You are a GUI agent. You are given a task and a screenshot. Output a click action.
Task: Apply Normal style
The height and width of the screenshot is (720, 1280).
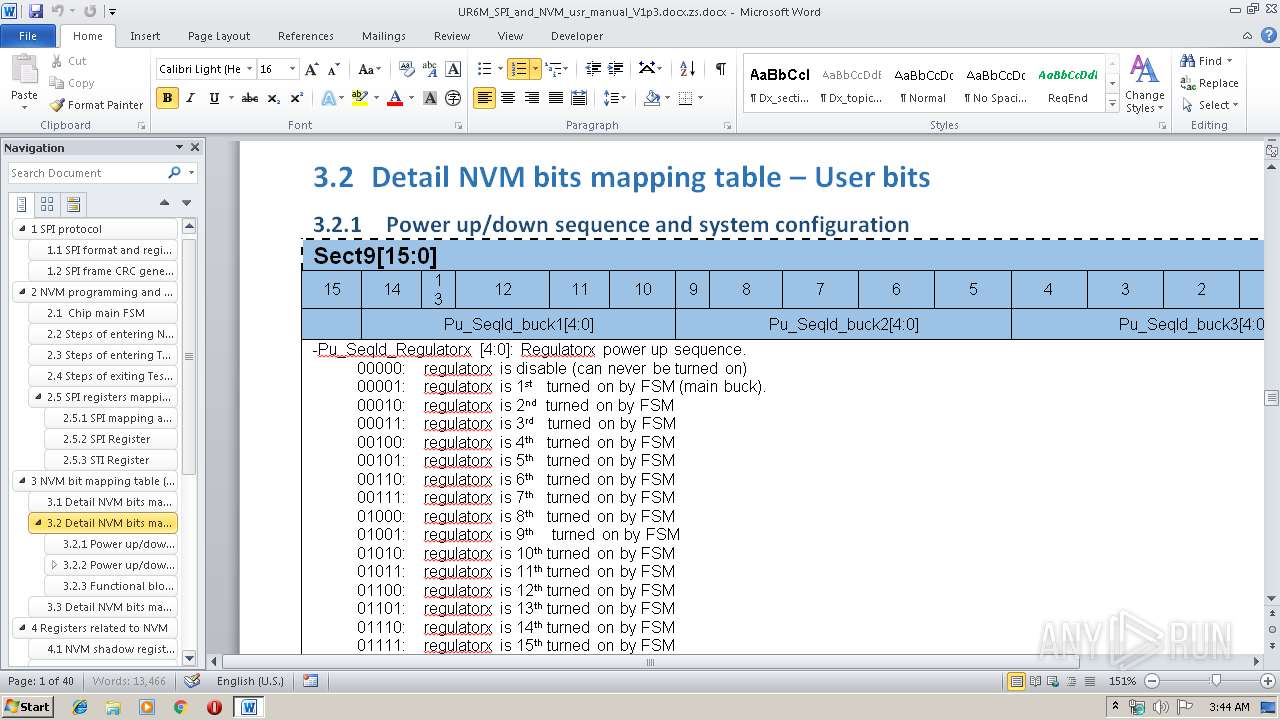pos(924,84)
